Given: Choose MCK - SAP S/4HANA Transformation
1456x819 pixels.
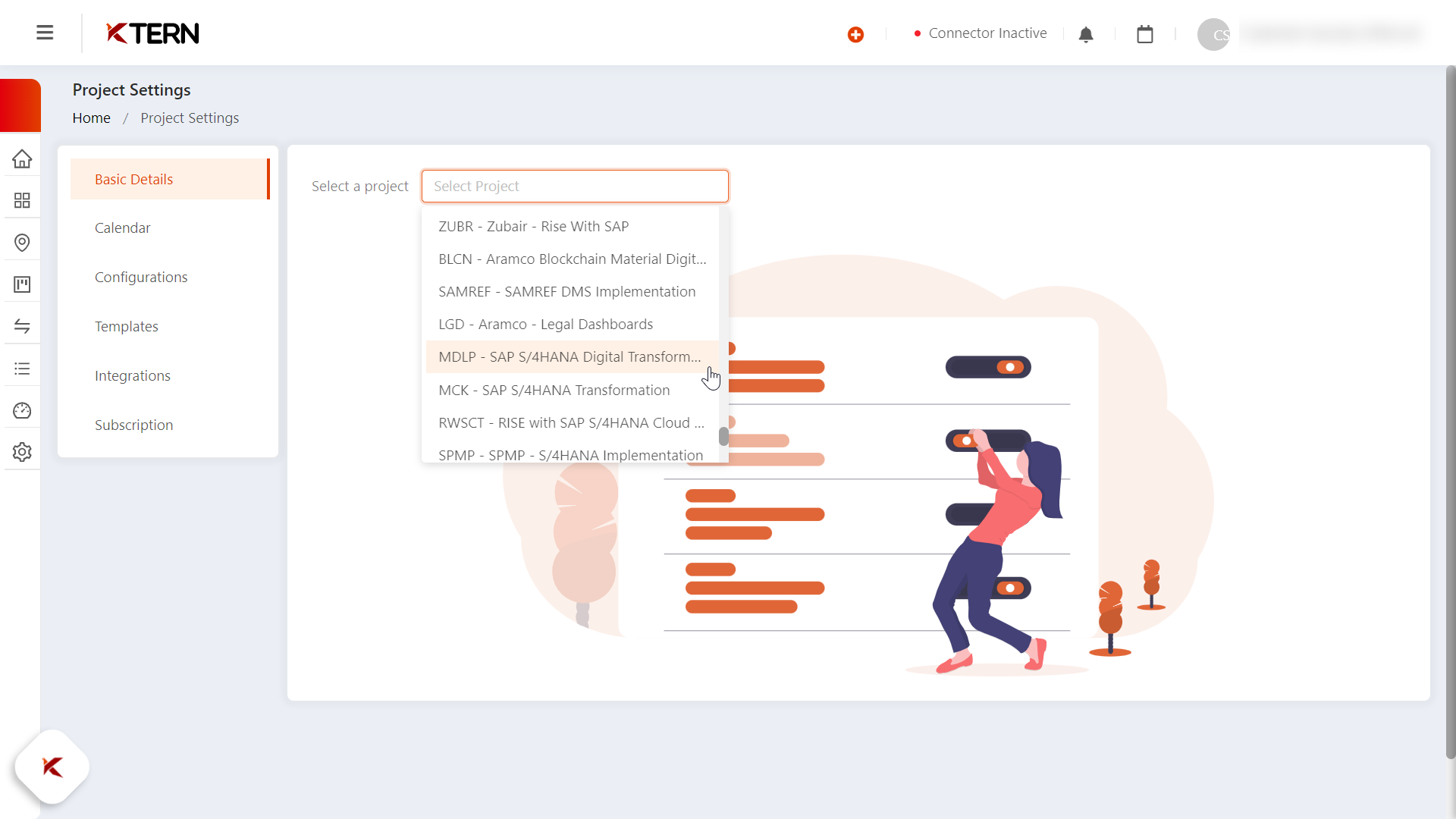Looking at the screenshot, I should point(572,390).
